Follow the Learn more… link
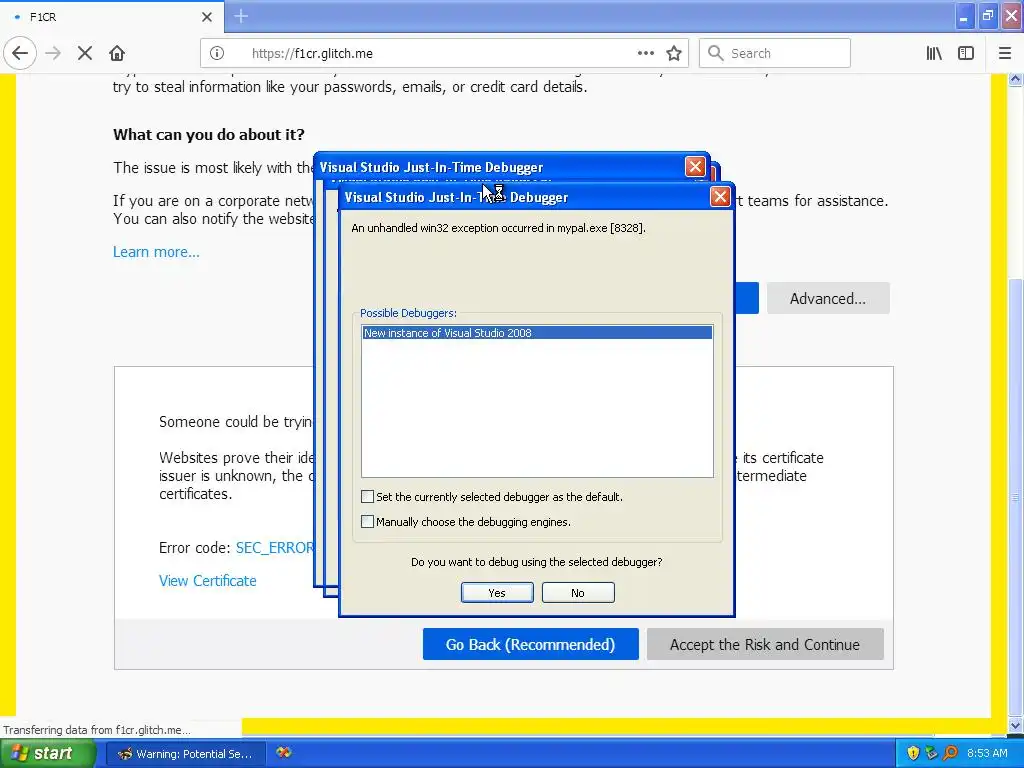Screen dimensions: 1024x768 156,252
